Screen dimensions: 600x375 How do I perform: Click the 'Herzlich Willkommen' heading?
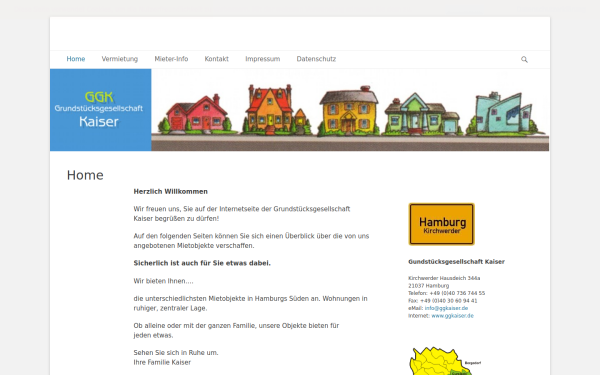click(x=171, y=191)
